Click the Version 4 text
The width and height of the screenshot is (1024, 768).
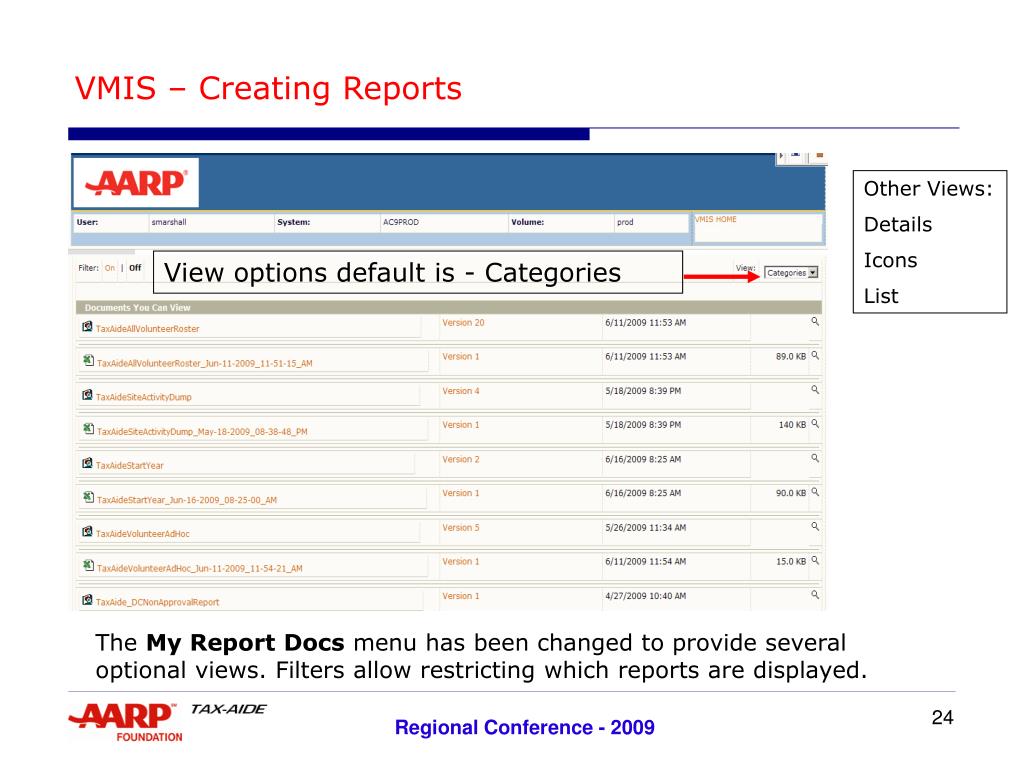[x=460, y=391]
